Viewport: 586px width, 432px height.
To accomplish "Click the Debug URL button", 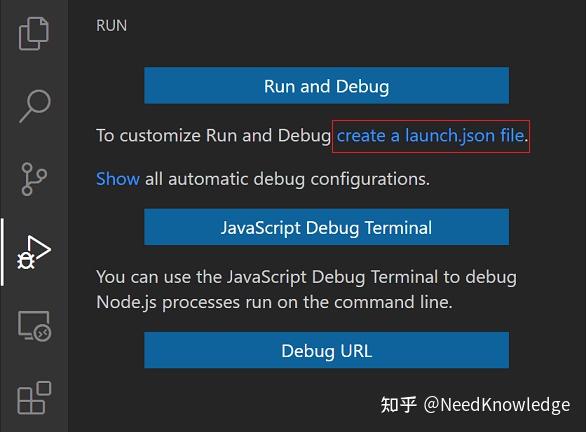I will point(326,350).
